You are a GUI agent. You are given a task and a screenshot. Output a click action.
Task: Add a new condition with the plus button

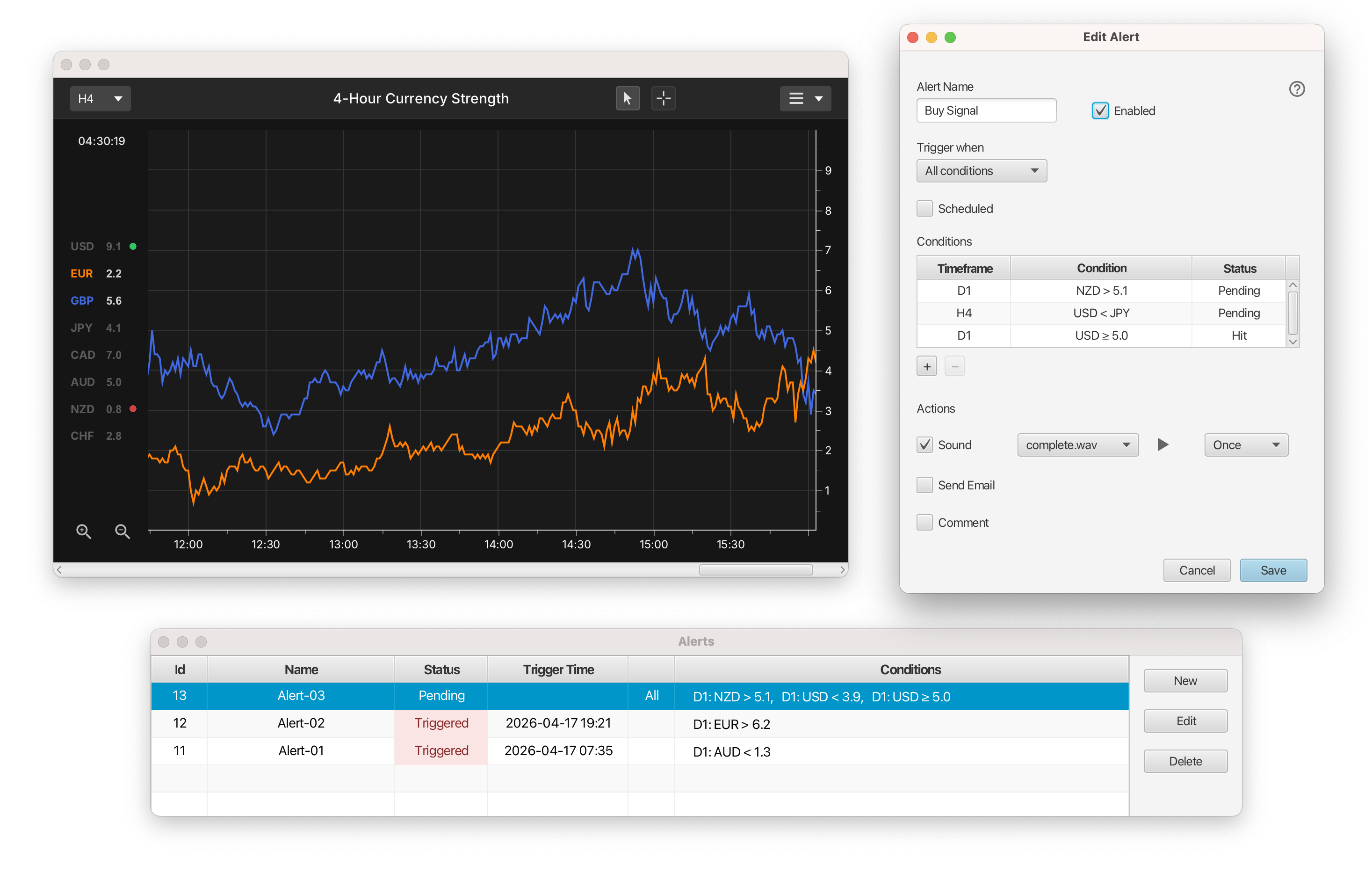pyautogui.click(x=927, y=365)
